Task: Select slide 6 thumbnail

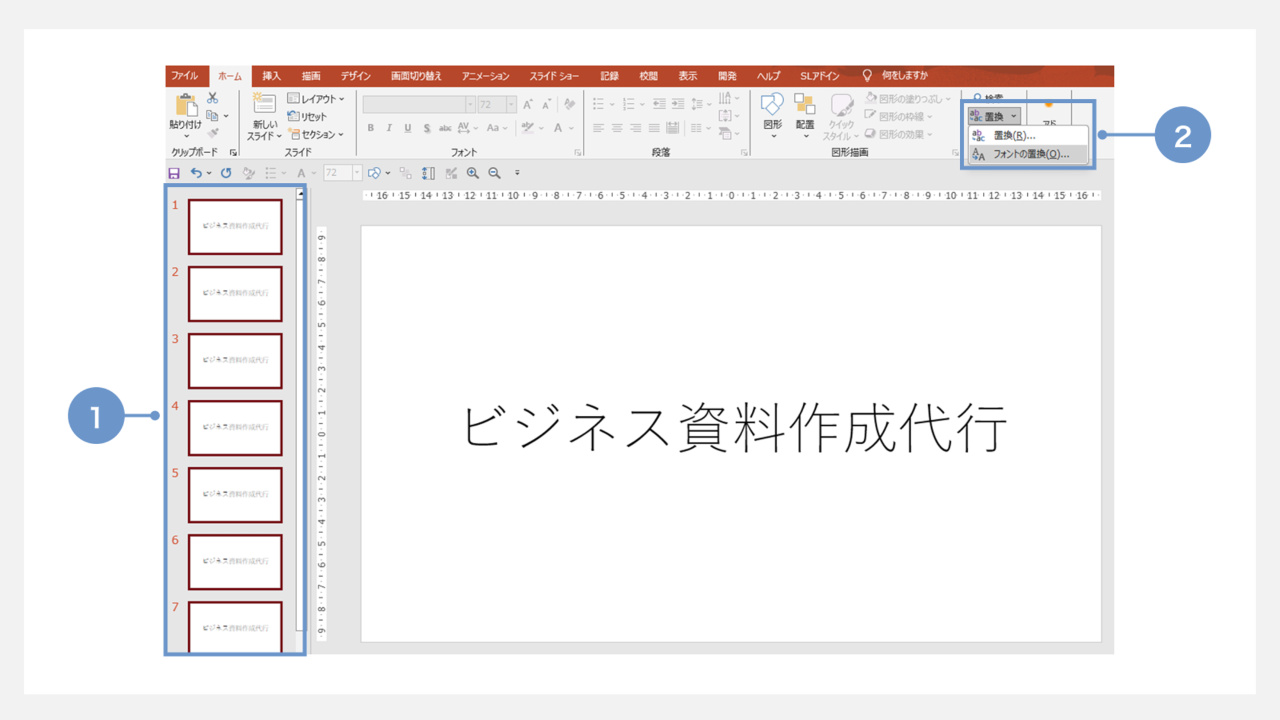Action: click(x=235, y=562)
